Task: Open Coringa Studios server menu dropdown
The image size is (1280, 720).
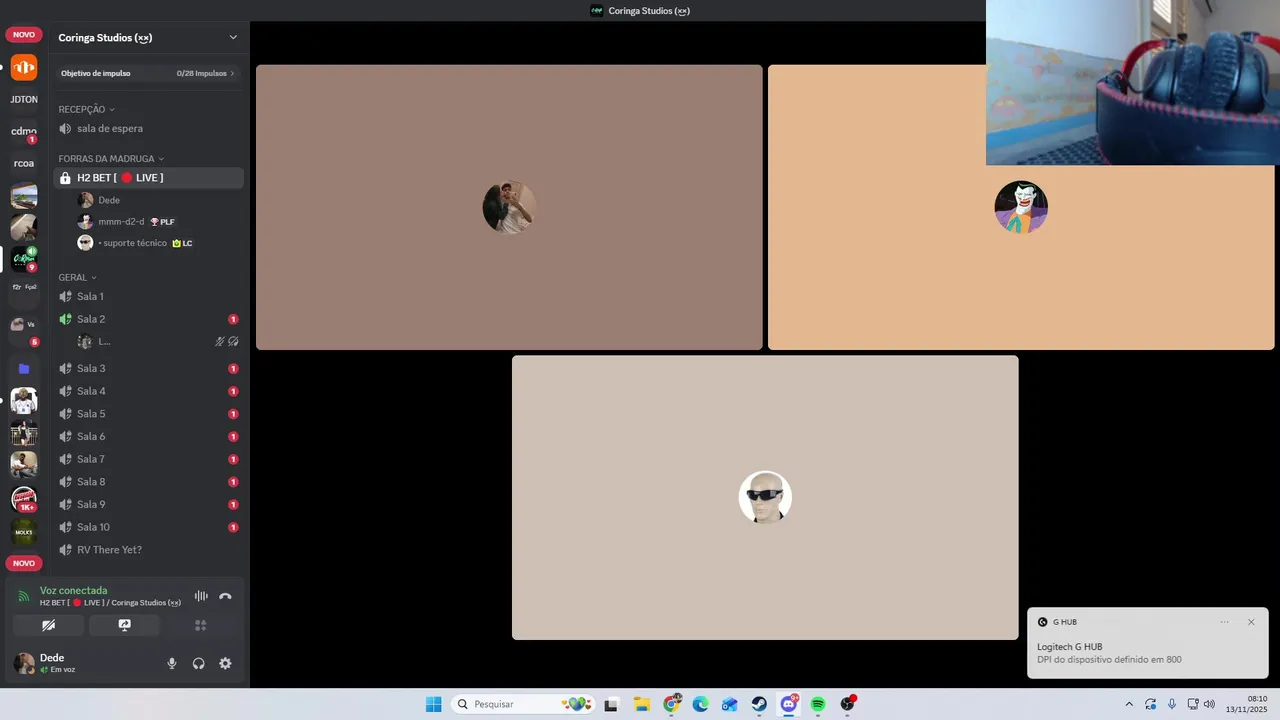Action: tap(233, 38)
